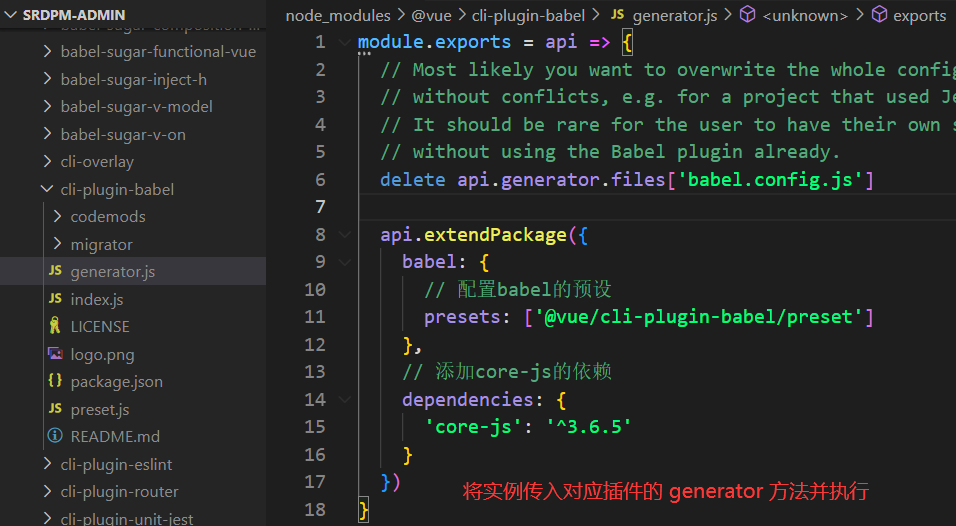This screenshot has height=526, width=956.
Task: Click the braces icon beside package.json
Action: (x=55, y=380)
